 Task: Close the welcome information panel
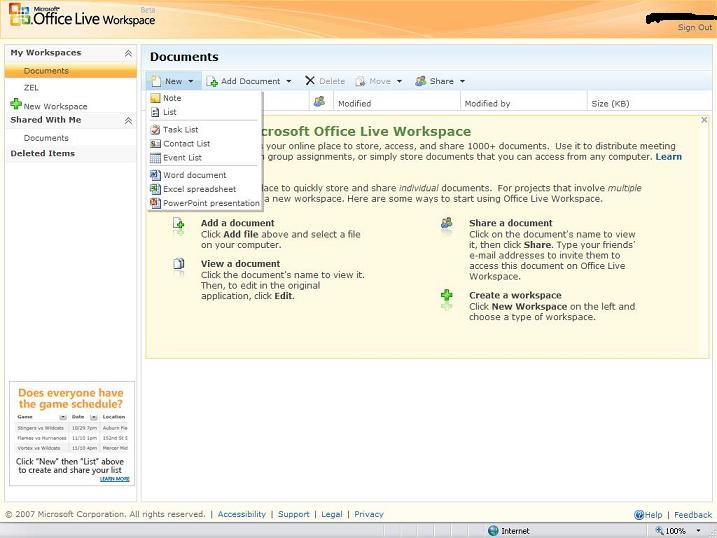pyautogui.click(x=703, y=120)
